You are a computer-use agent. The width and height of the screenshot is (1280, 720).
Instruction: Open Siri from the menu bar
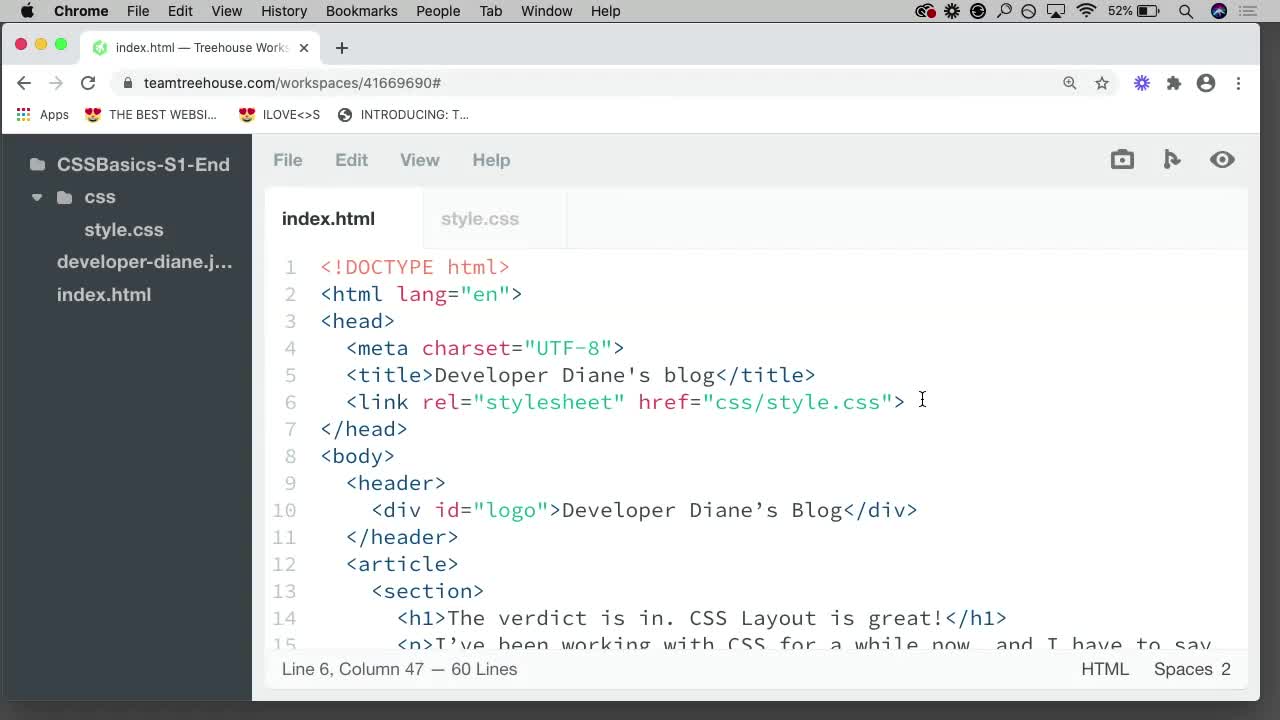[x=1218, y=11]
